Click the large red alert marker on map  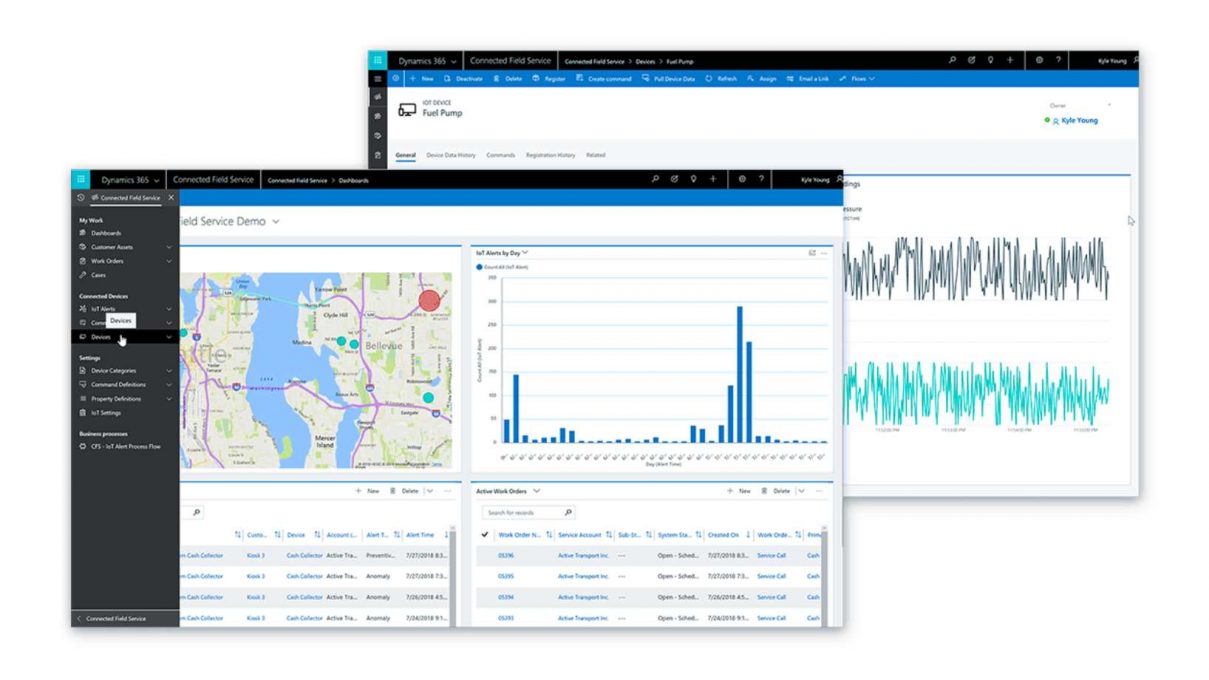click(x=428, y=300)
